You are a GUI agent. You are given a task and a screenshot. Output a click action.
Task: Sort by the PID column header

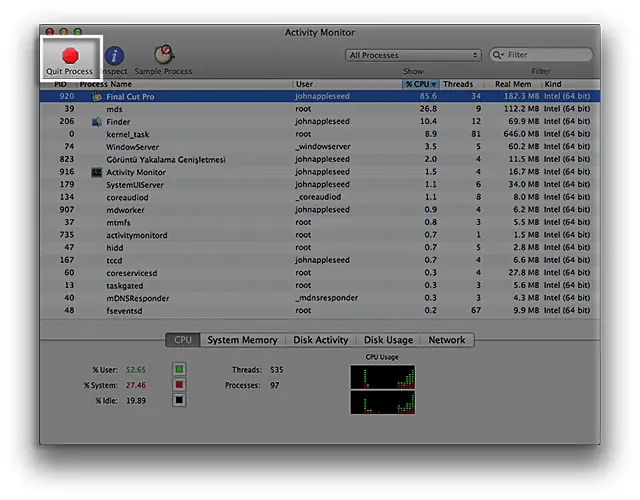point(60,84)
